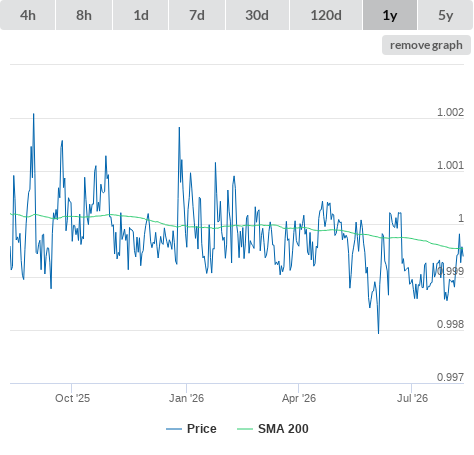This screenshot has height=455, width=474.
Task: Click the Apr '26 axis label
Action: coord(299,398)
